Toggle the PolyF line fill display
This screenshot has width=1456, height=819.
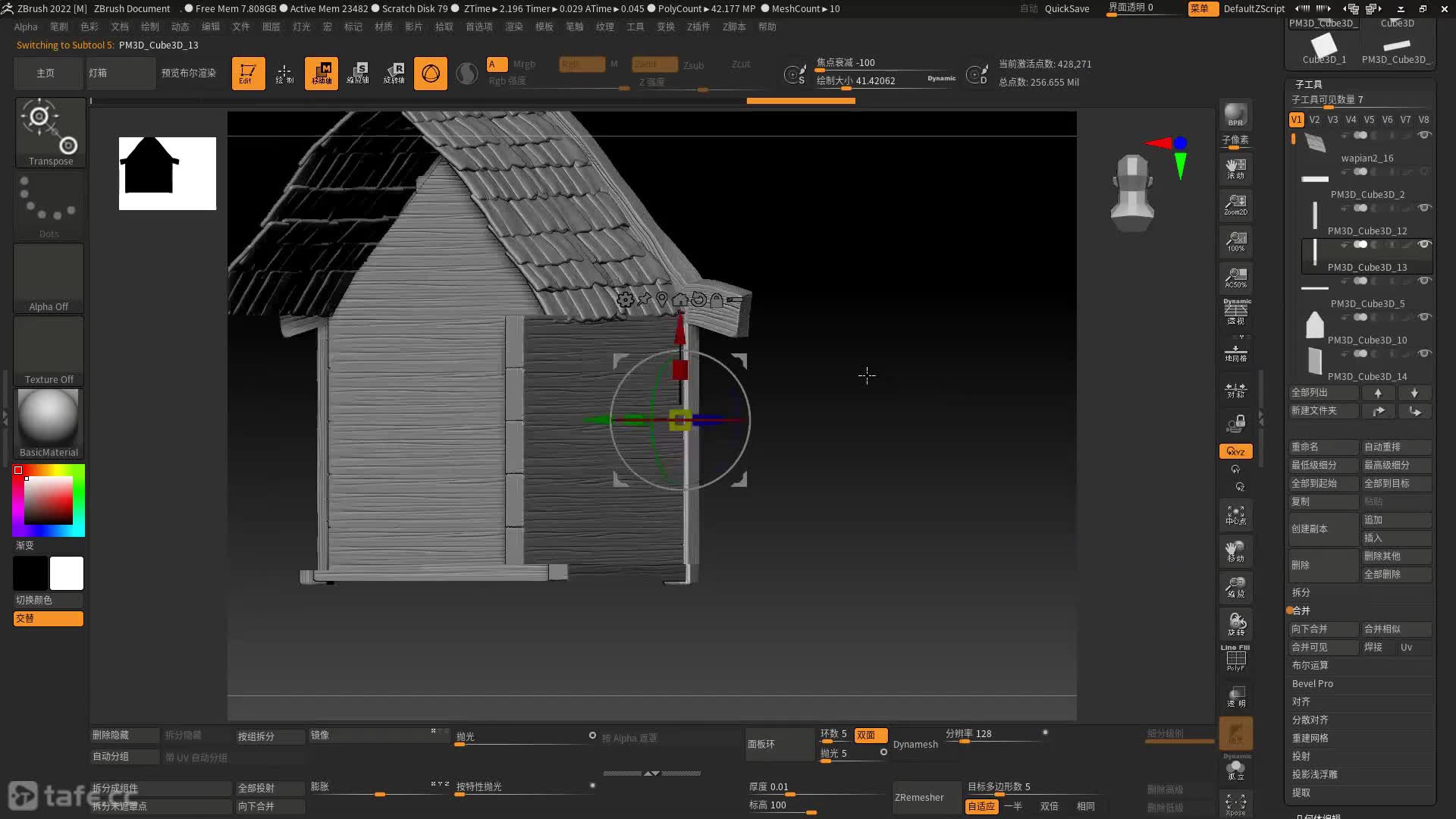tap(1235, 658)
